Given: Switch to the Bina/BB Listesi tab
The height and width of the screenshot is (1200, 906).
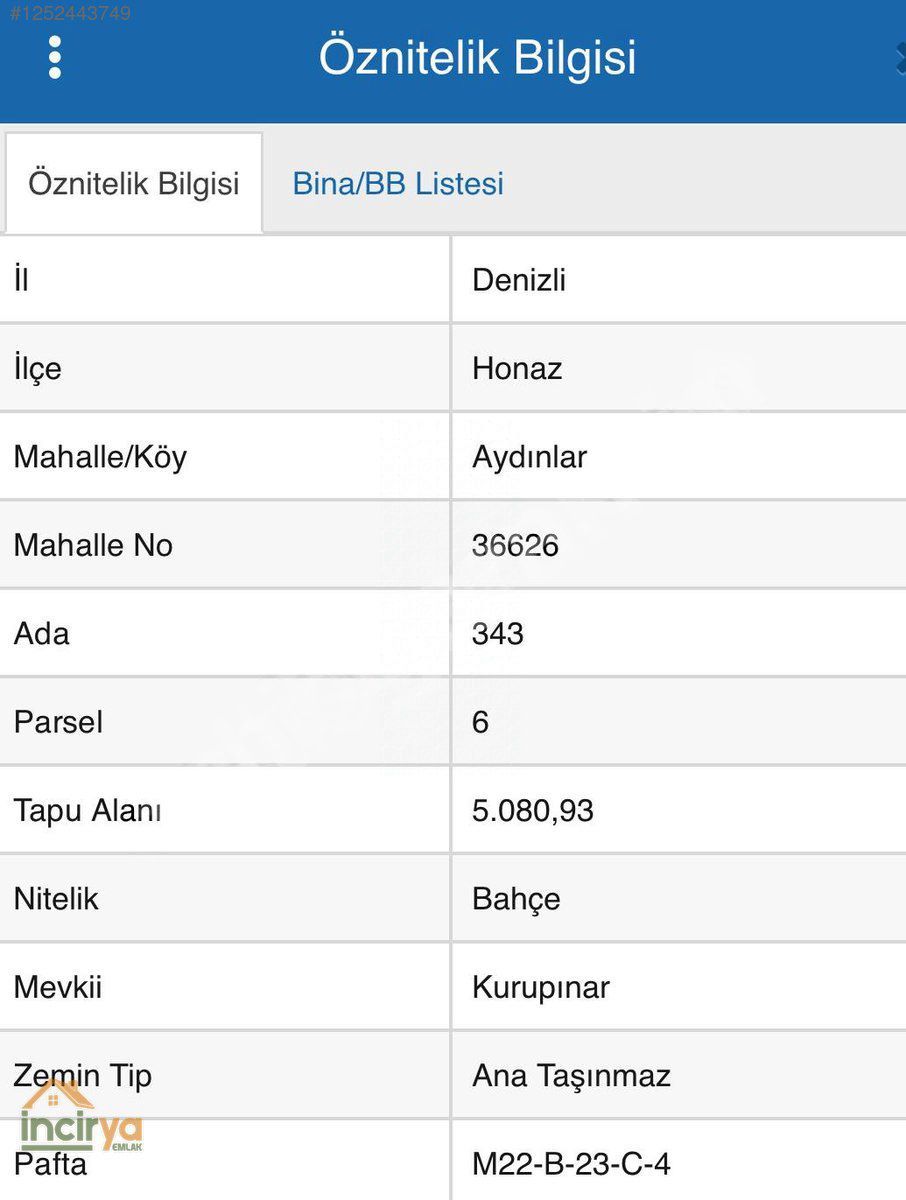Looking at the screenshot, I should pyautogui.click(x=398, y=184).
